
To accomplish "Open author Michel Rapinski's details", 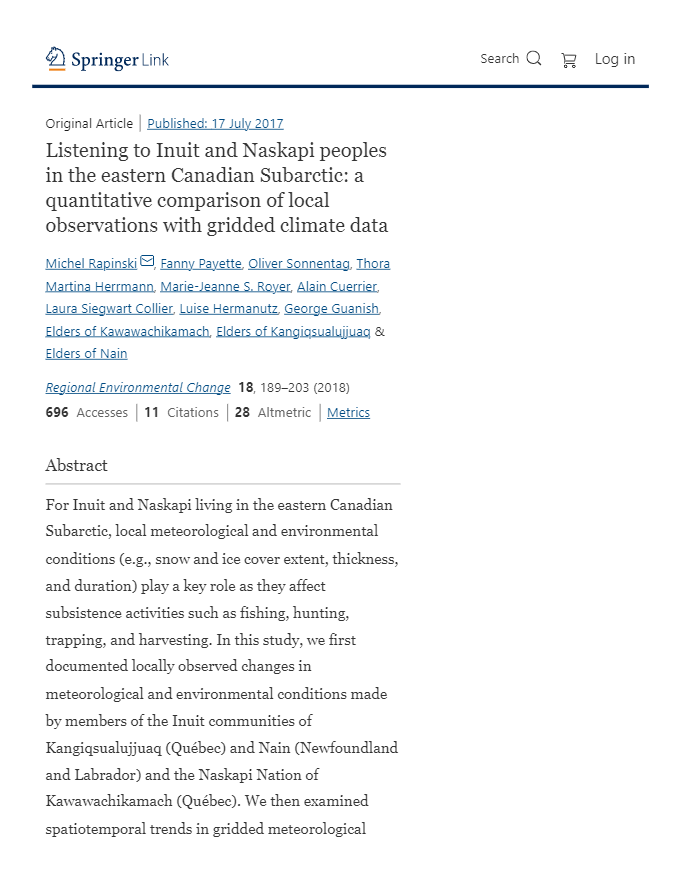I will [x=91, y=264].
